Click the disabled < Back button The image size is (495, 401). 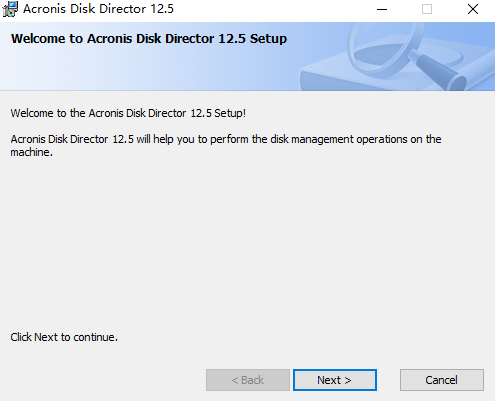(248, 380)
